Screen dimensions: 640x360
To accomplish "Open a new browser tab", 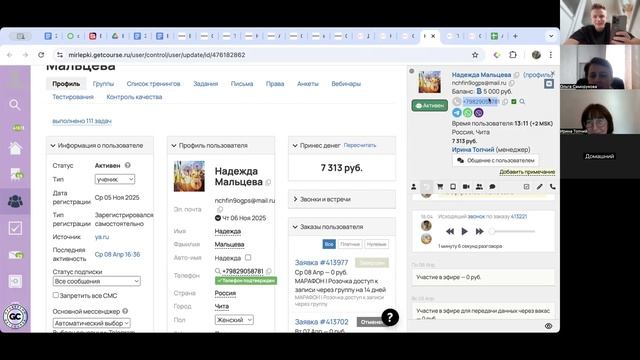I will click(515, 36).
